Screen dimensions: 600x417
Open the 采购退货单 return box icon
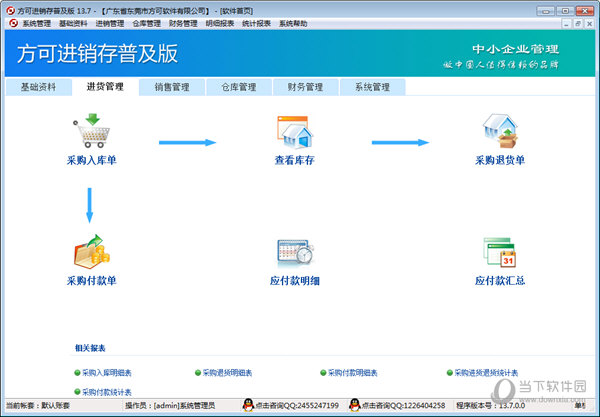coord(500,131)
